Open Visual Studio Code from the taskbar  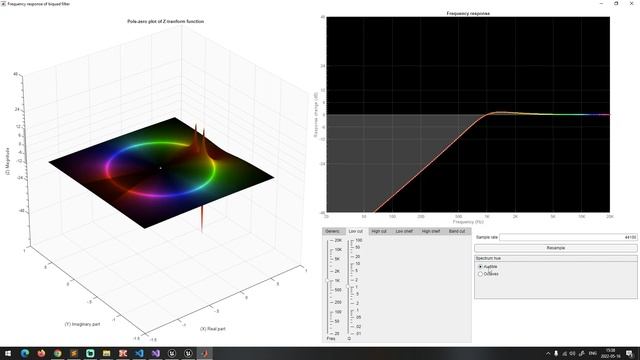[139, 353]
